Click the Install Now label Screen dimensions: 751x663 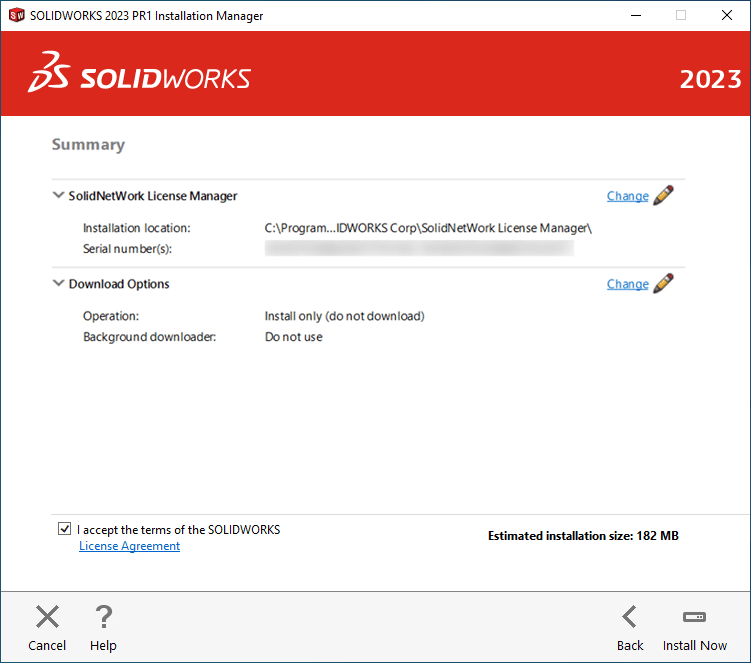click(x=694, y=645)
